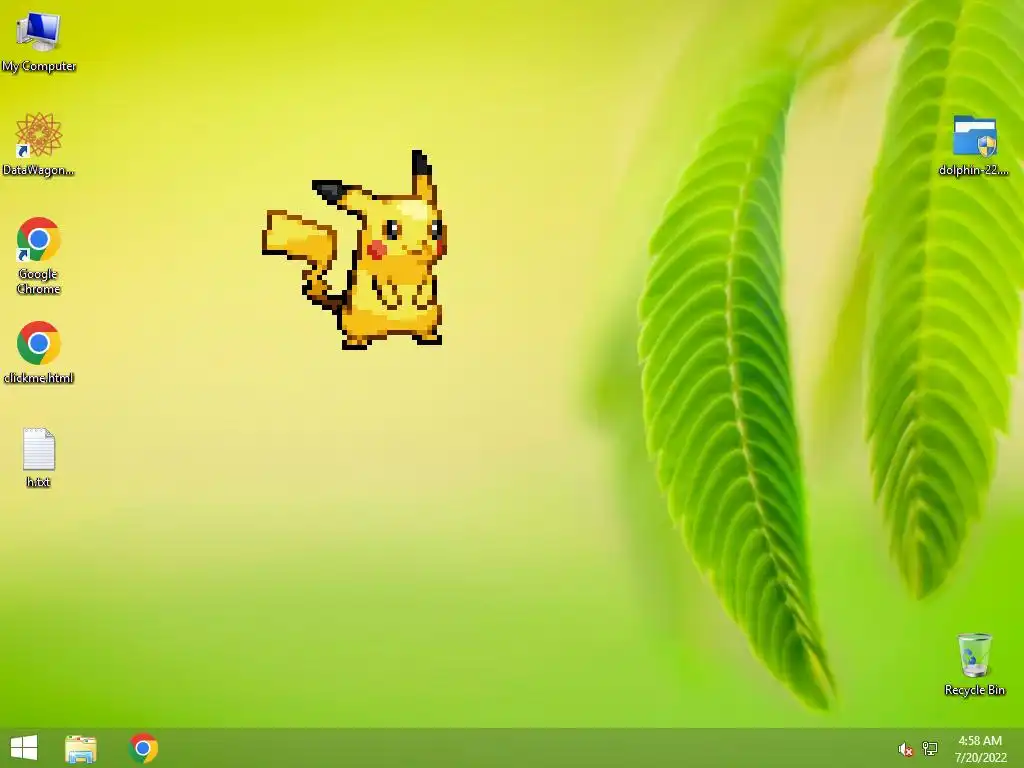The width and height of the screenshot is (1024, 768).
Task: Click the "dolphin-22..." label text
Action: (974, 170)
